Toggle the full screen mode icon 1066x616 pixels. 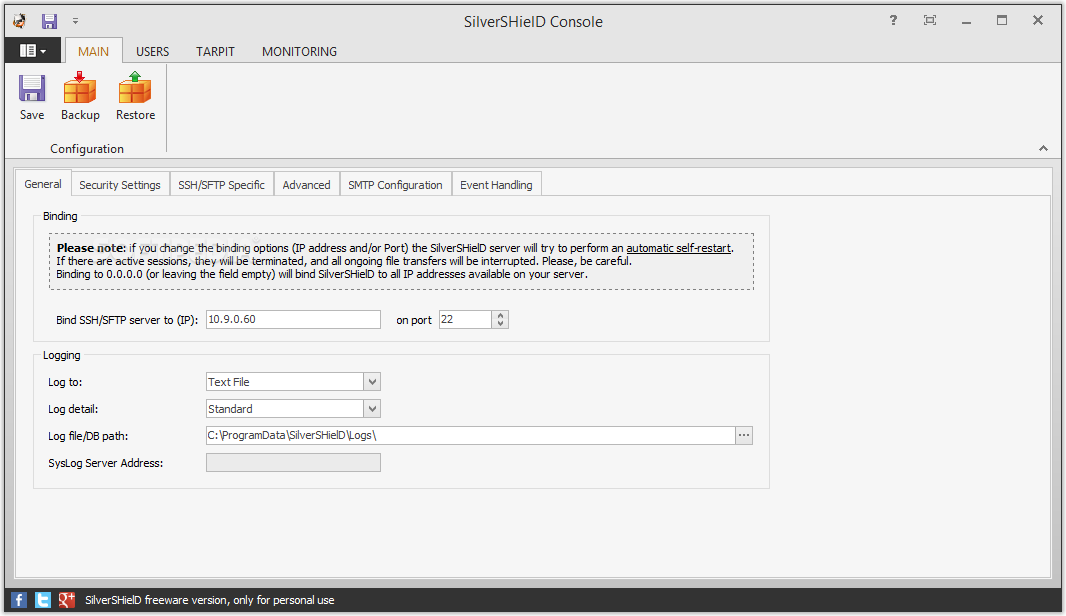pyautogui.click(x=929, y=20)
